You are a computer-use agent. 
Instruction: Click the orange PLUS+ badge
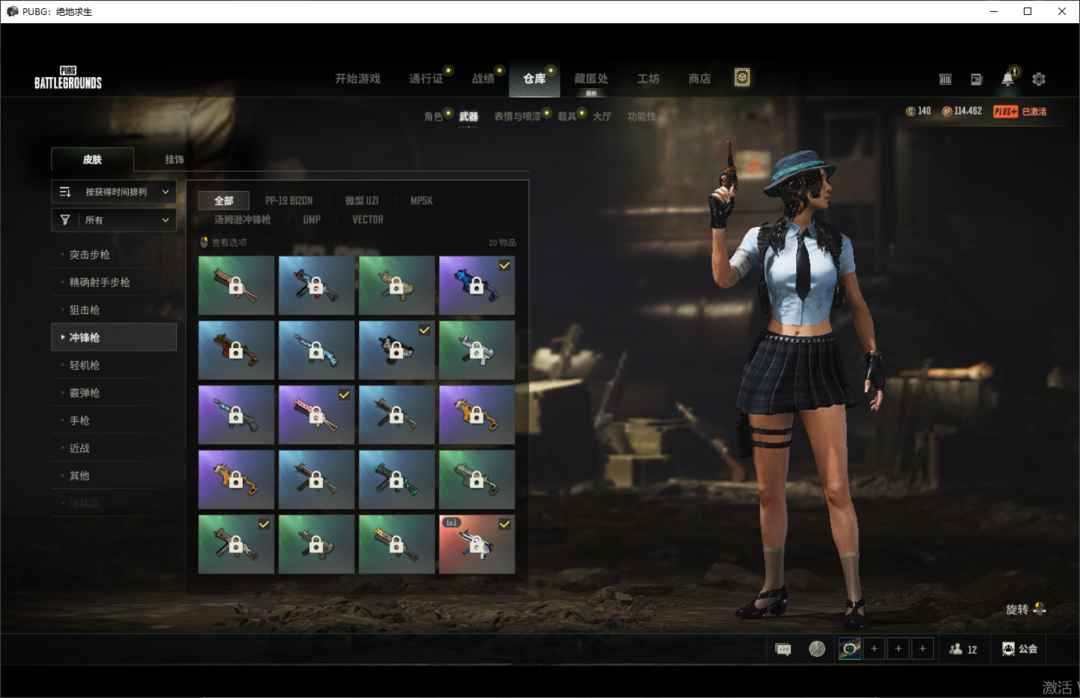click(1006, 112)
